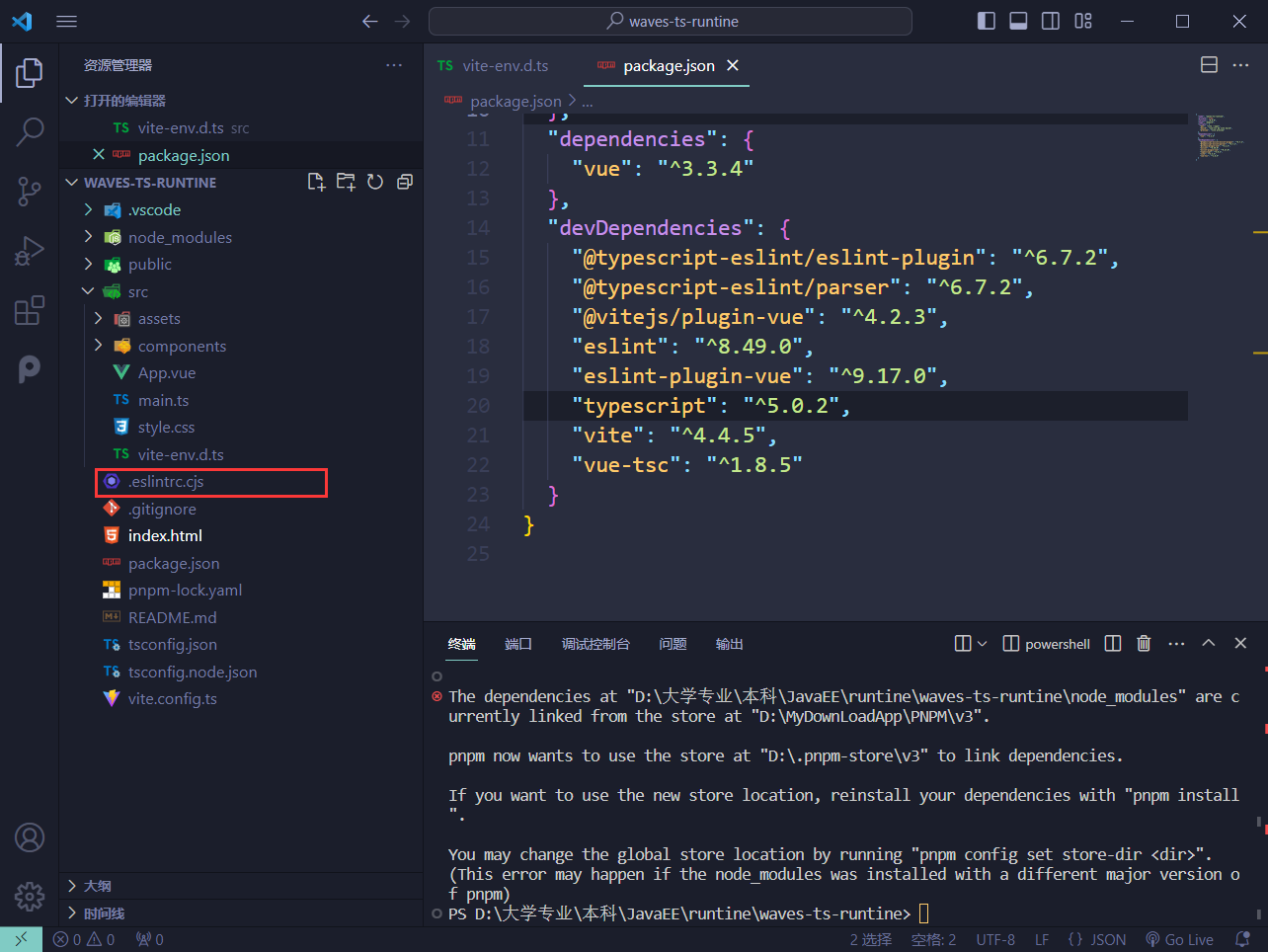Switch to the ports panel tab
The height and width of the screenshot is (952, 1268).
point(517,644)
